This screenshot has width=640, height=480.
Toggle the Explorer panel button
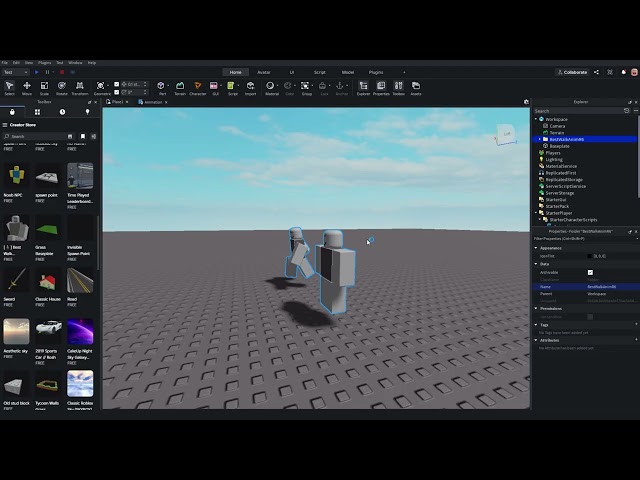(363, 88)
